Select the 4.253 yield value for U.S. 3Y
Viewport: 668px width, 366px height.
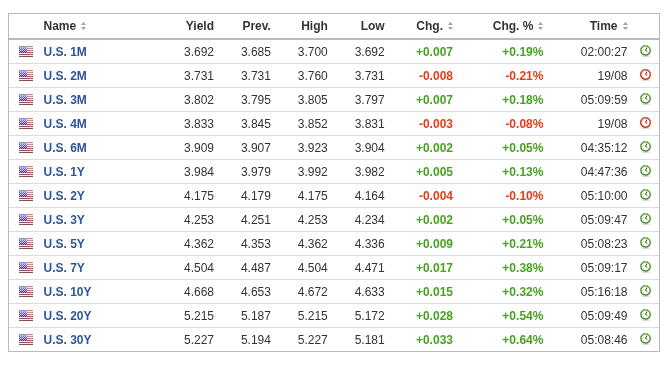coord(199,219)
